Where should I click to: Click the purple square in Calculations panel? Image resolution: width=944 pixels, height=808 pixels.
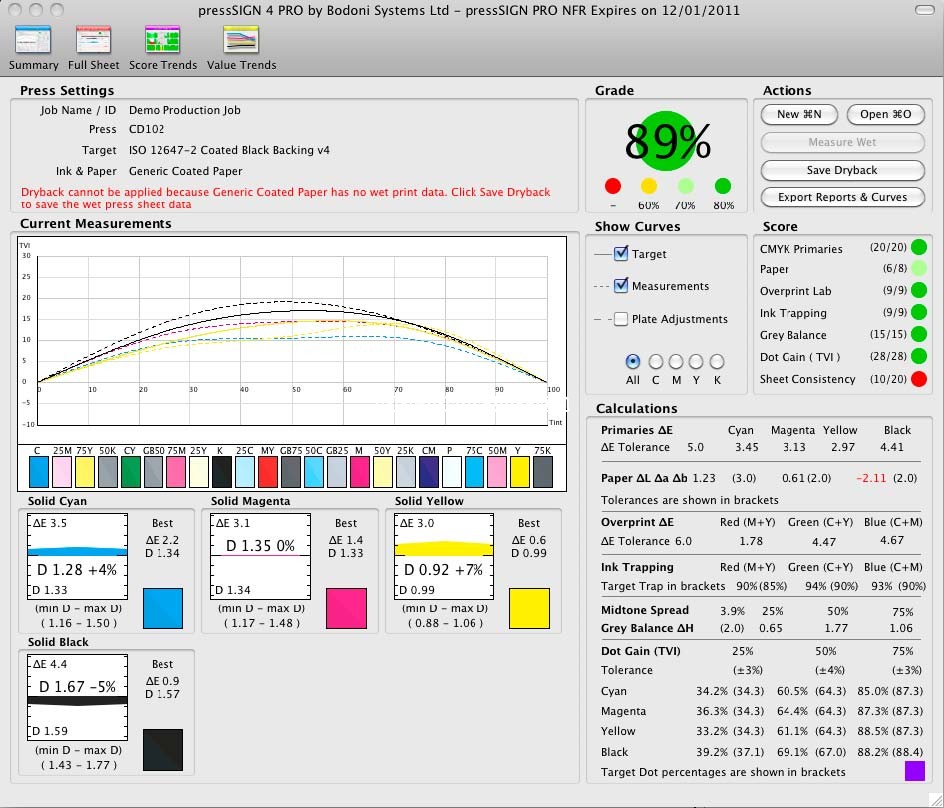click(x=914, y=771)
